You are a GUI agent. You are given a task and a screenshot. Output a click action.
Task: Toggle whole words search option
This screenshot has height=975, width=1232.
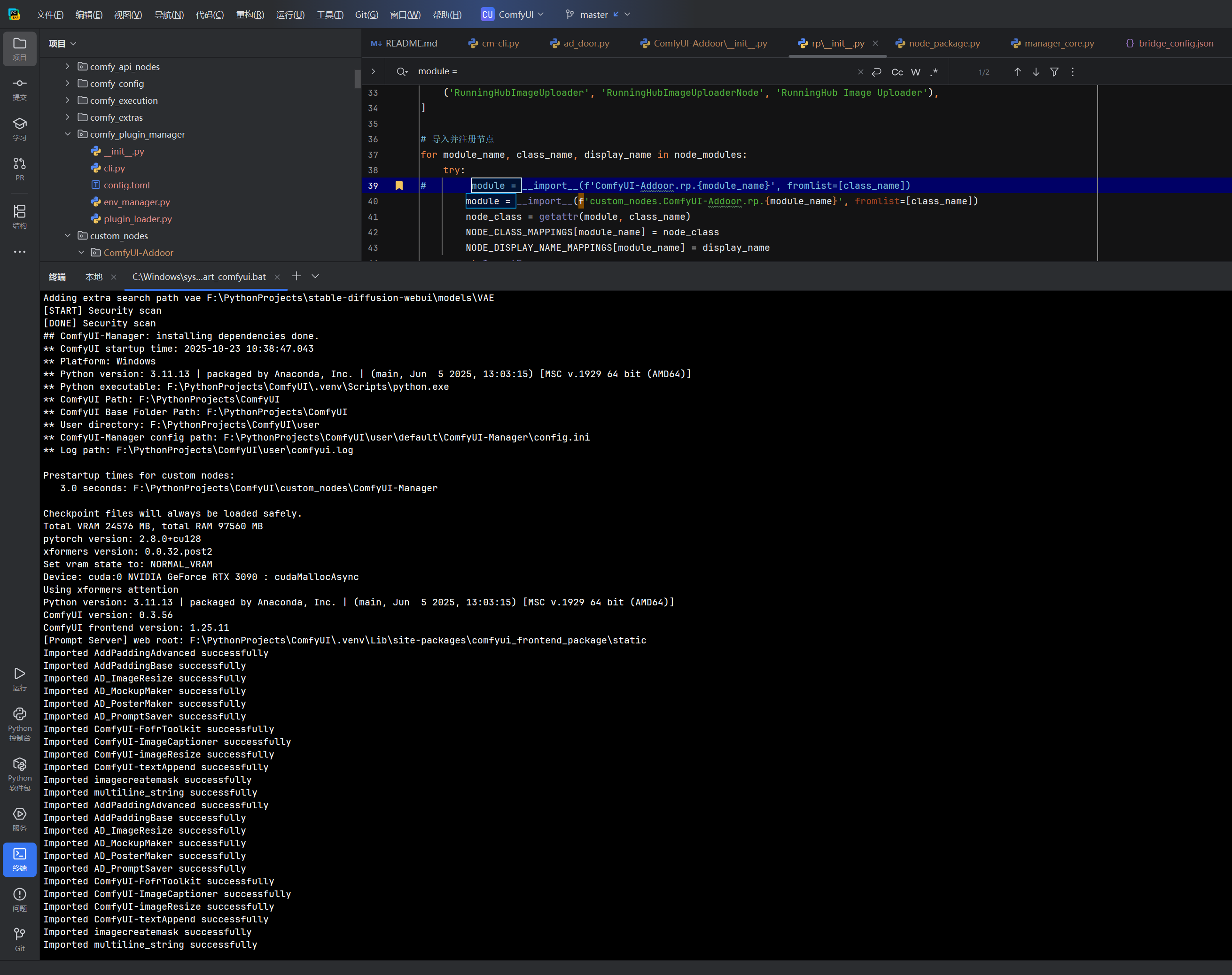(x=915, y=72)
